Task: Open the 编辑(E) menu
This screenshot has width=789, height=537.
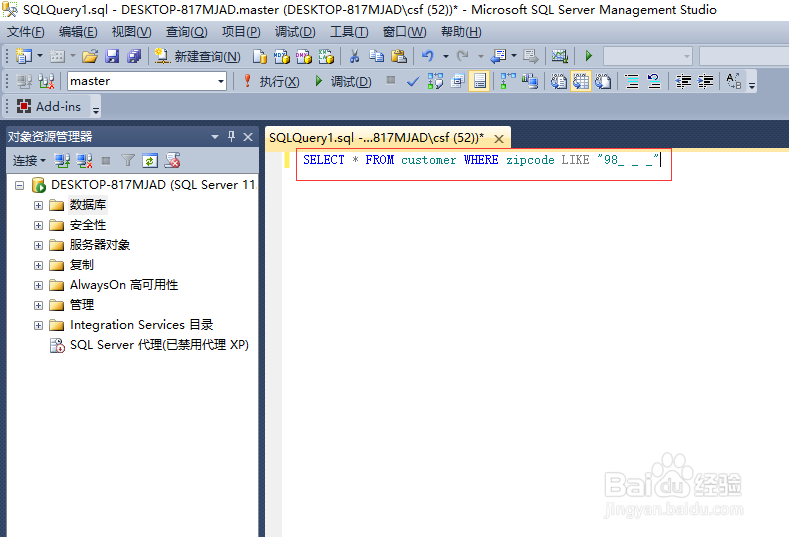Action: [78, 32]
